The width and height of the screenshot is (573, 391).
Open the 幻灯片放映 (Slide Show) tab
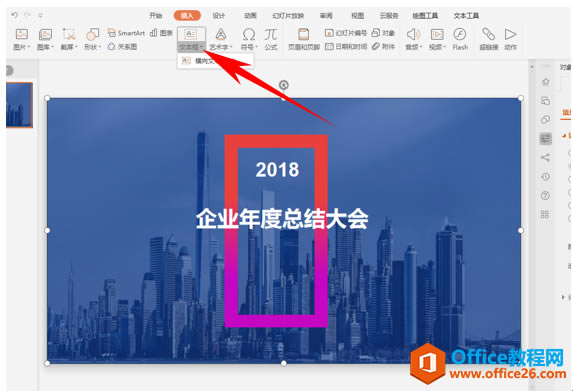pos(288,15)
